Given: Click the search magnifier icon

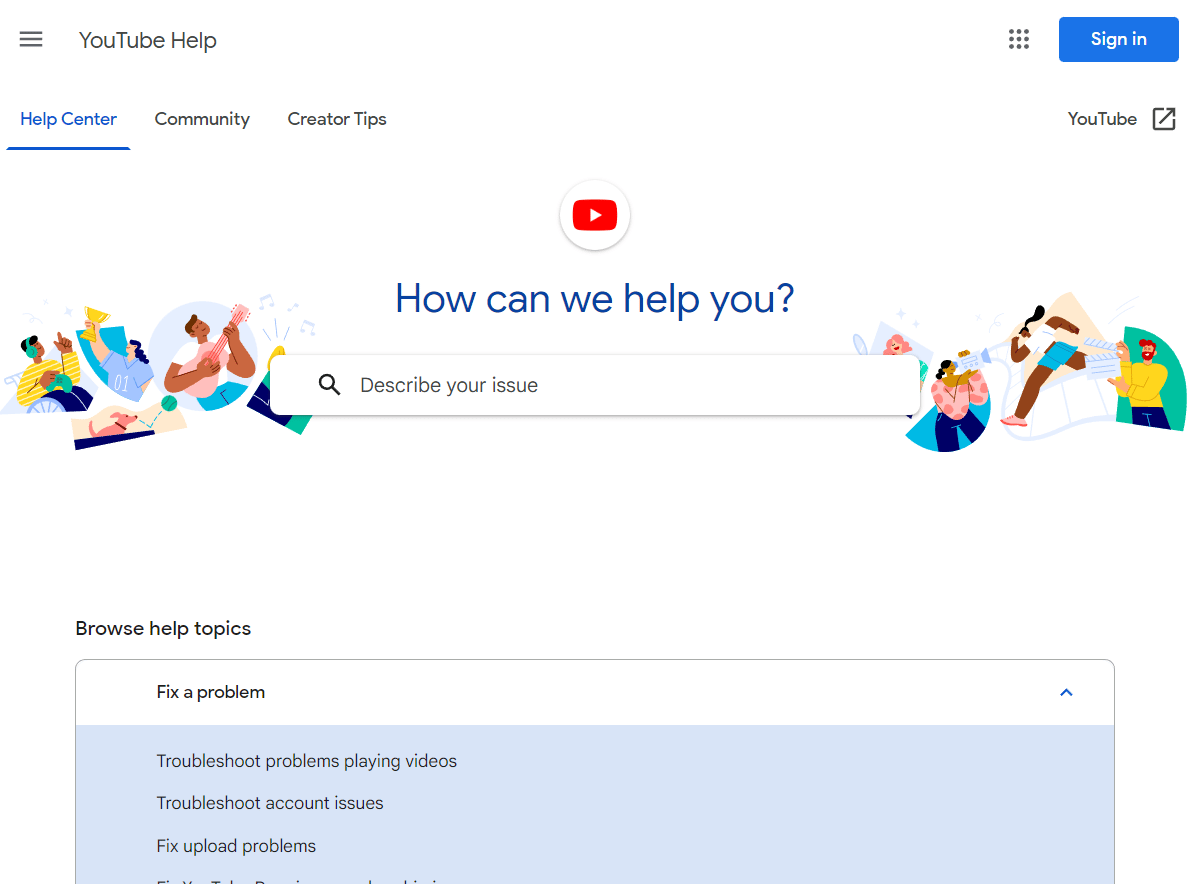Looking at the screenshot, I should click(x=330, y=385).
